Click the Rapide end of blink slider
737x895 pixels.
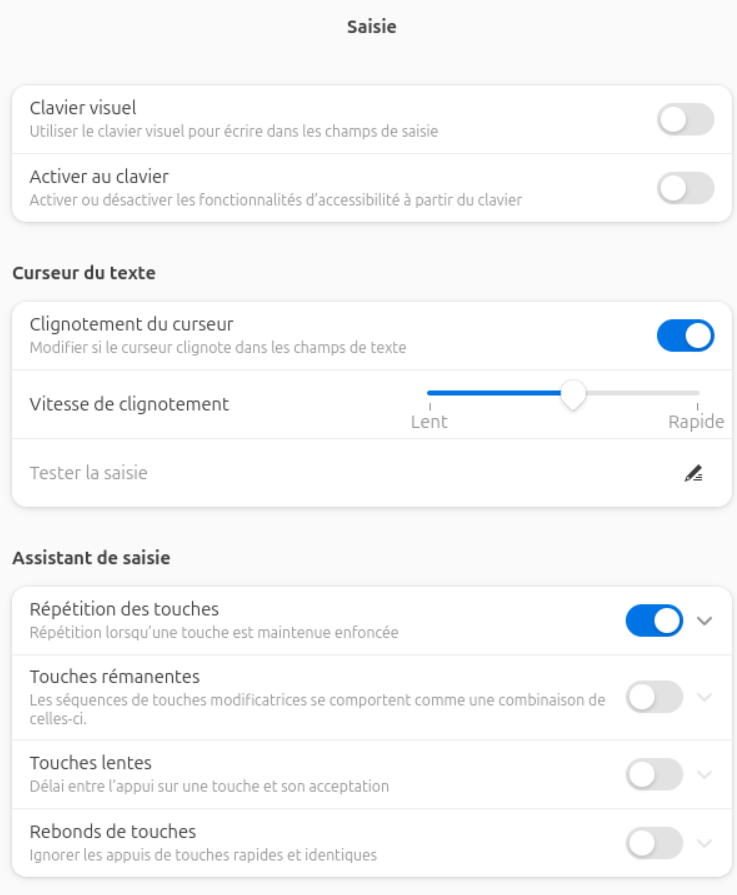(698, 393)
